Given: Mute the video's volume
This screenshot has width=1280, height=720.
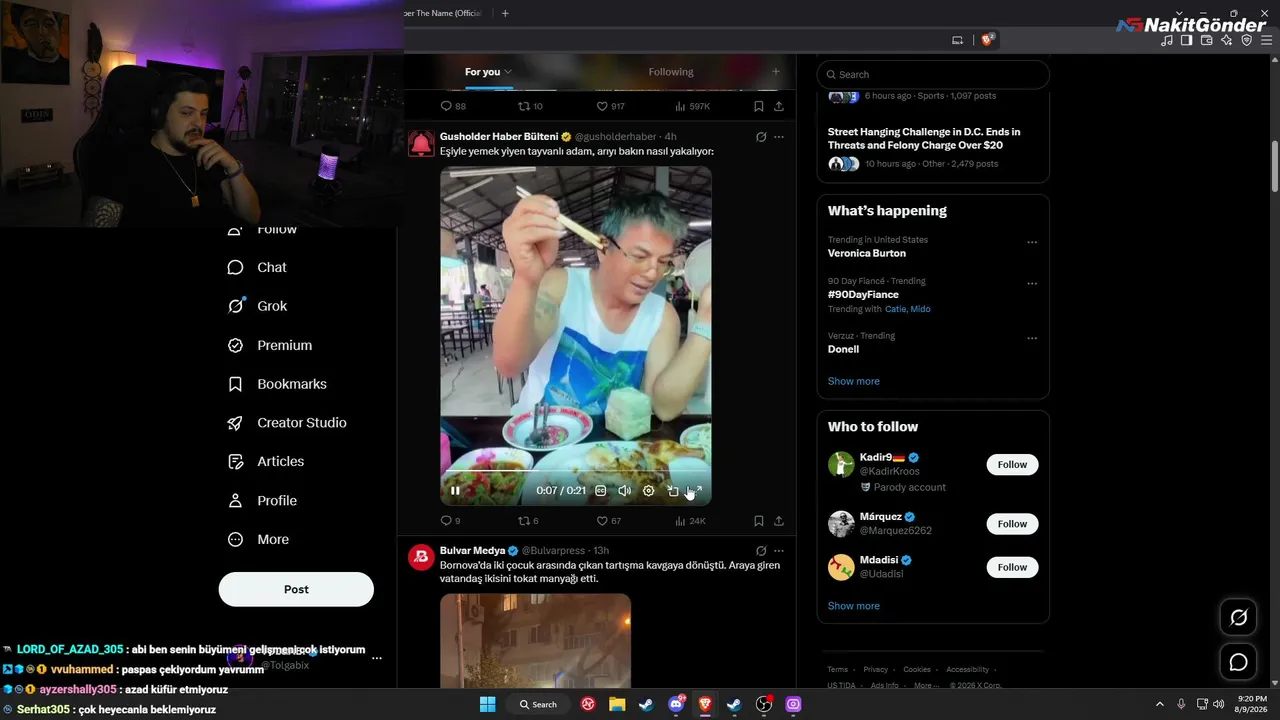Looking at the screenshot, I should [x=624, y=491].
